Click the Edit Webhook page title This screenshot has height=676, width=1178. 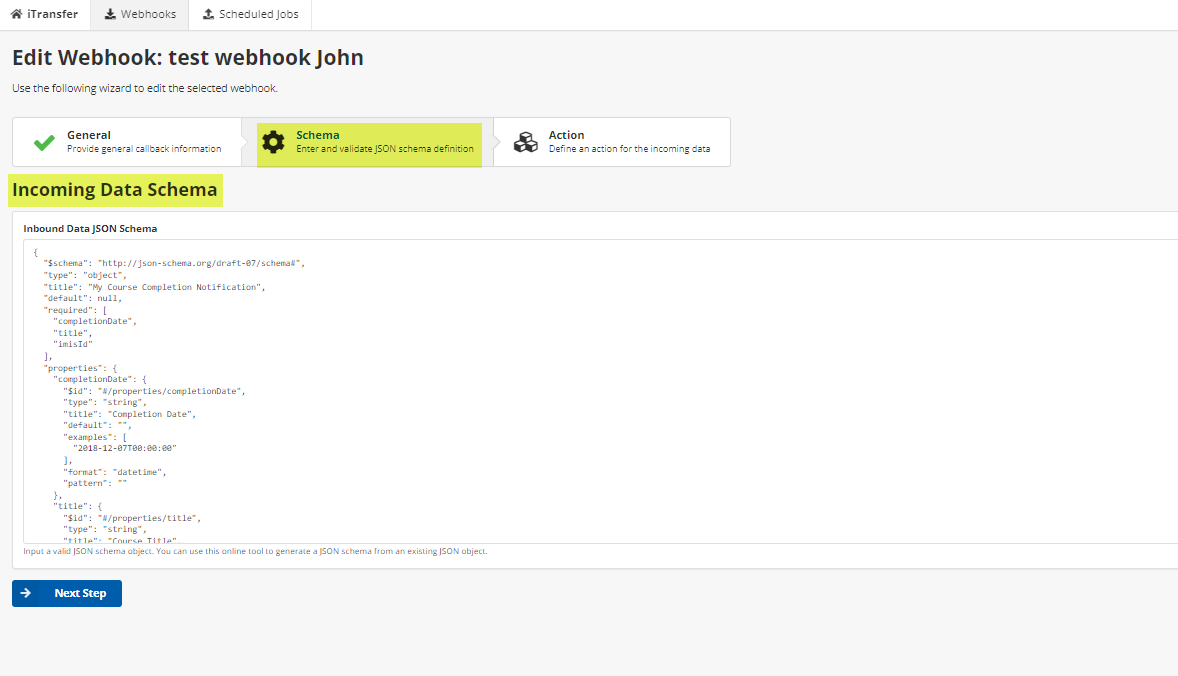(x=187, y=58)
